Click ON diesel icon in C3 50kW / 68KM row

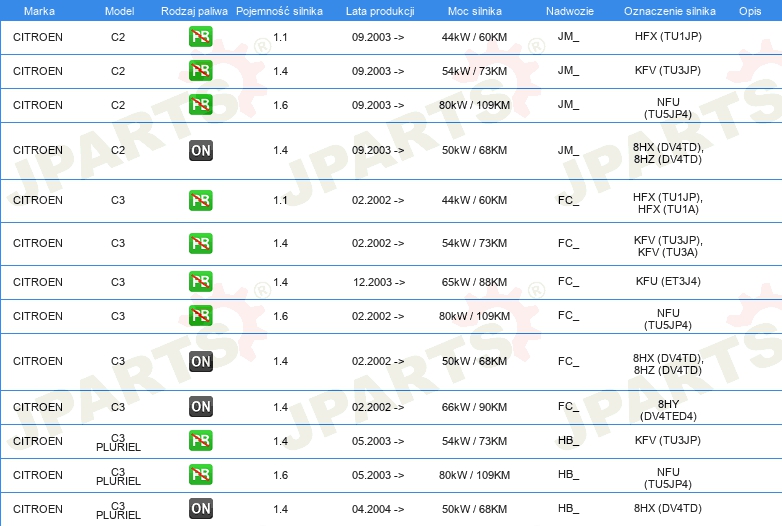[200, 361]
